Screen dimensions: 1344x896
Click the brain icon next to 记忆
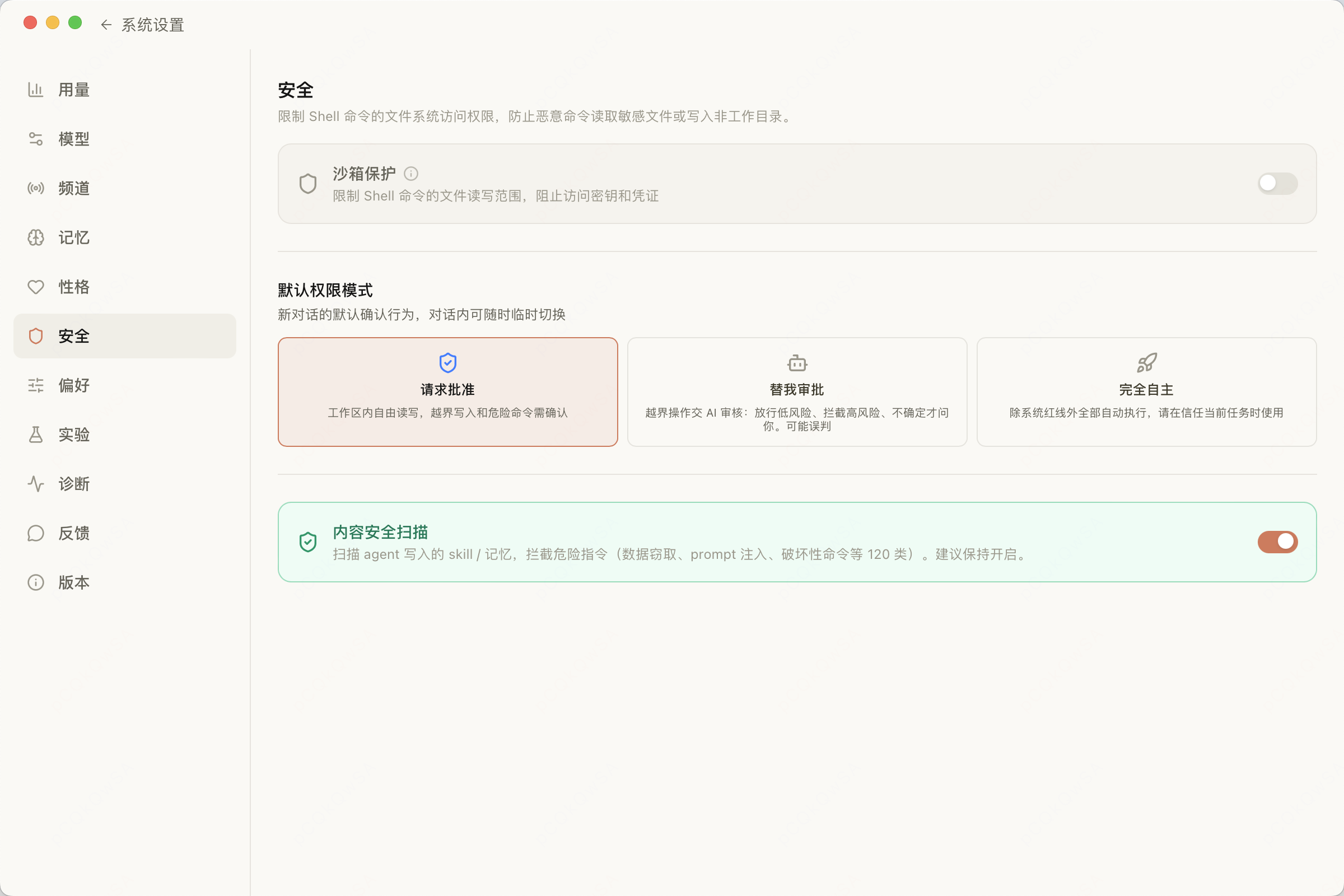click(35, 237)
